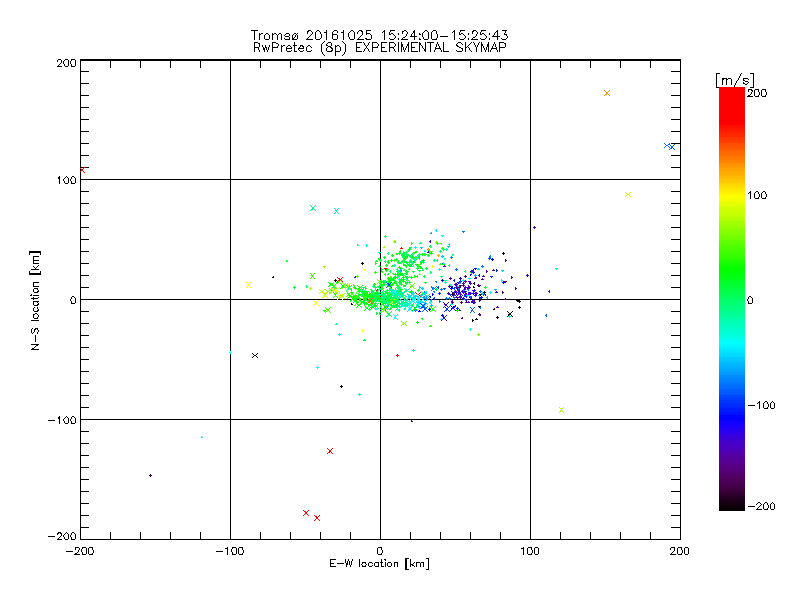Screen dimensions: 800x600
Task: Click the N-S location [km] axis label
Action: [36, 299]
